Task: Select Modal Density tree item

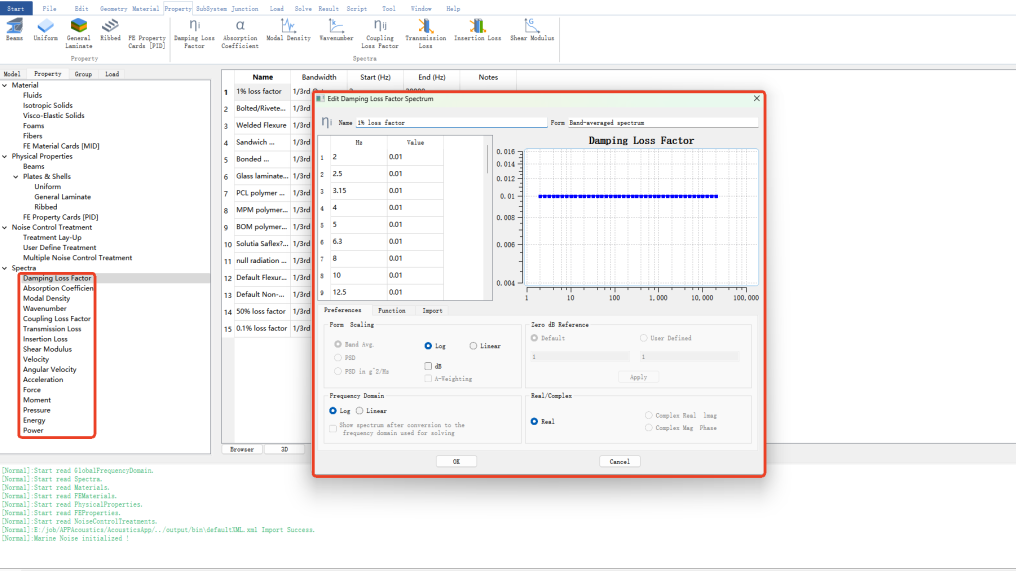Action: click(x=47, y=298)
